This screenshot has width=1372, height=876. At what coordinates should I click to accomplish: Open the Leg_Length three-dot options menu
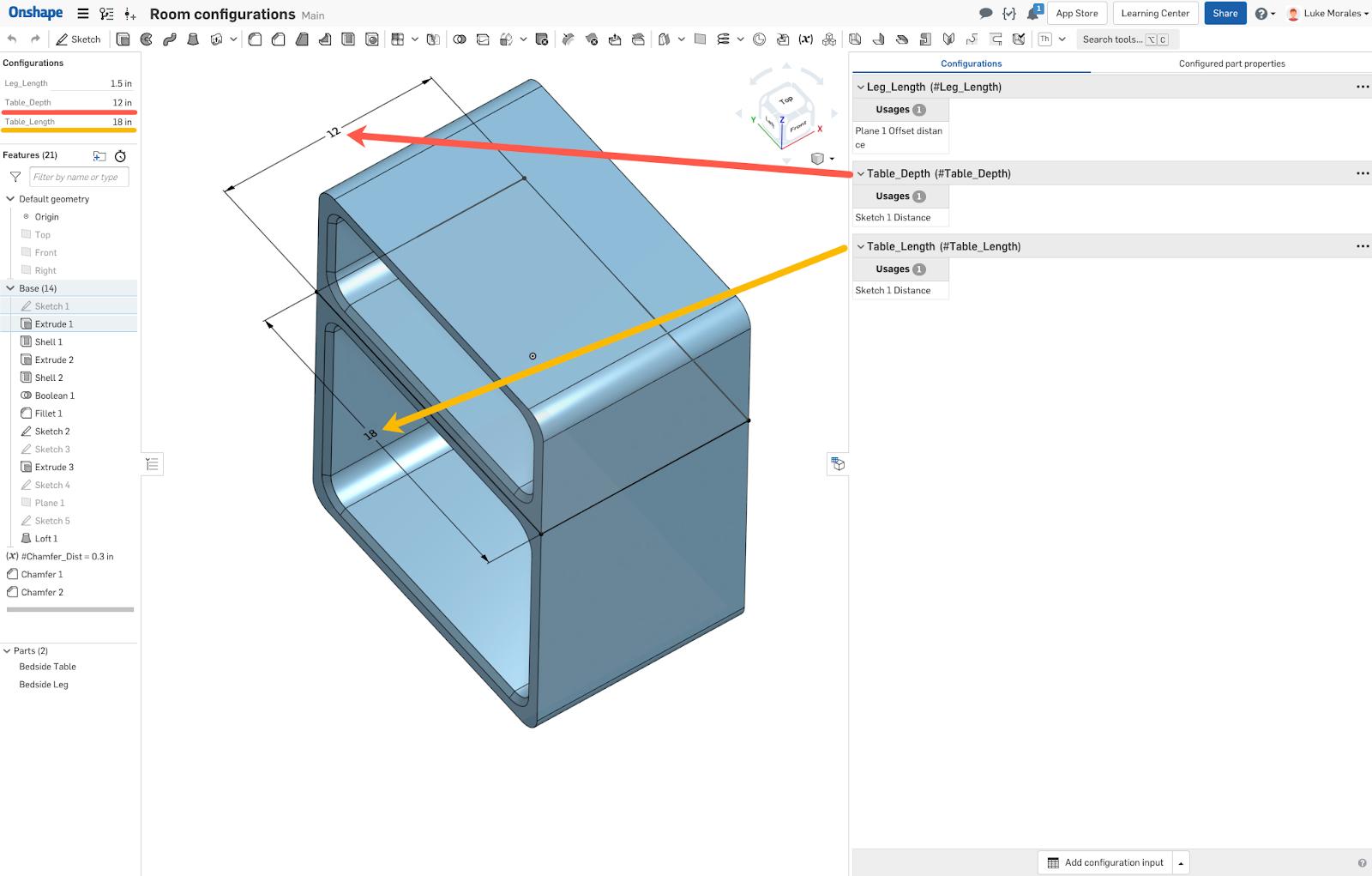pos(1362,87)
